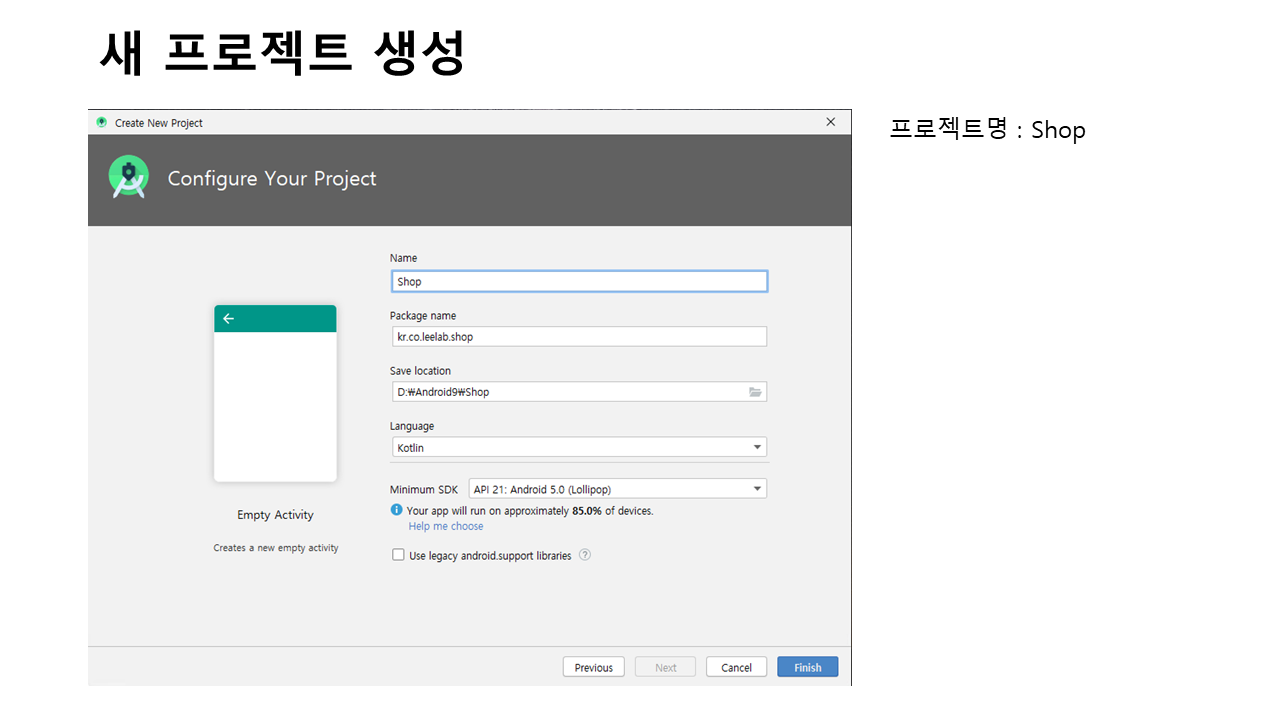Viewport: 1280px width, 720px height.
Task: Open the Help me choose link
Action: 445,526
